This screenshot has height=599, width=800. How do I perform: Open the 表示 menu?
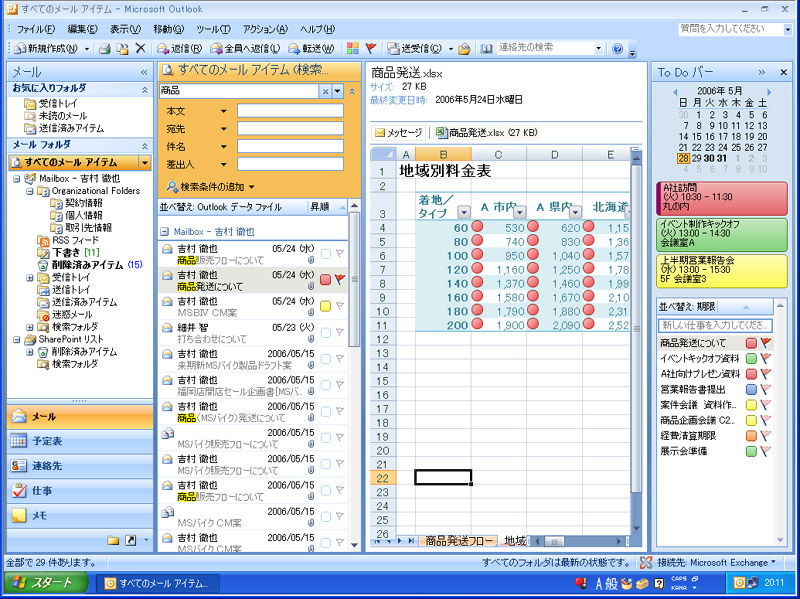click(x=125, y=29)
